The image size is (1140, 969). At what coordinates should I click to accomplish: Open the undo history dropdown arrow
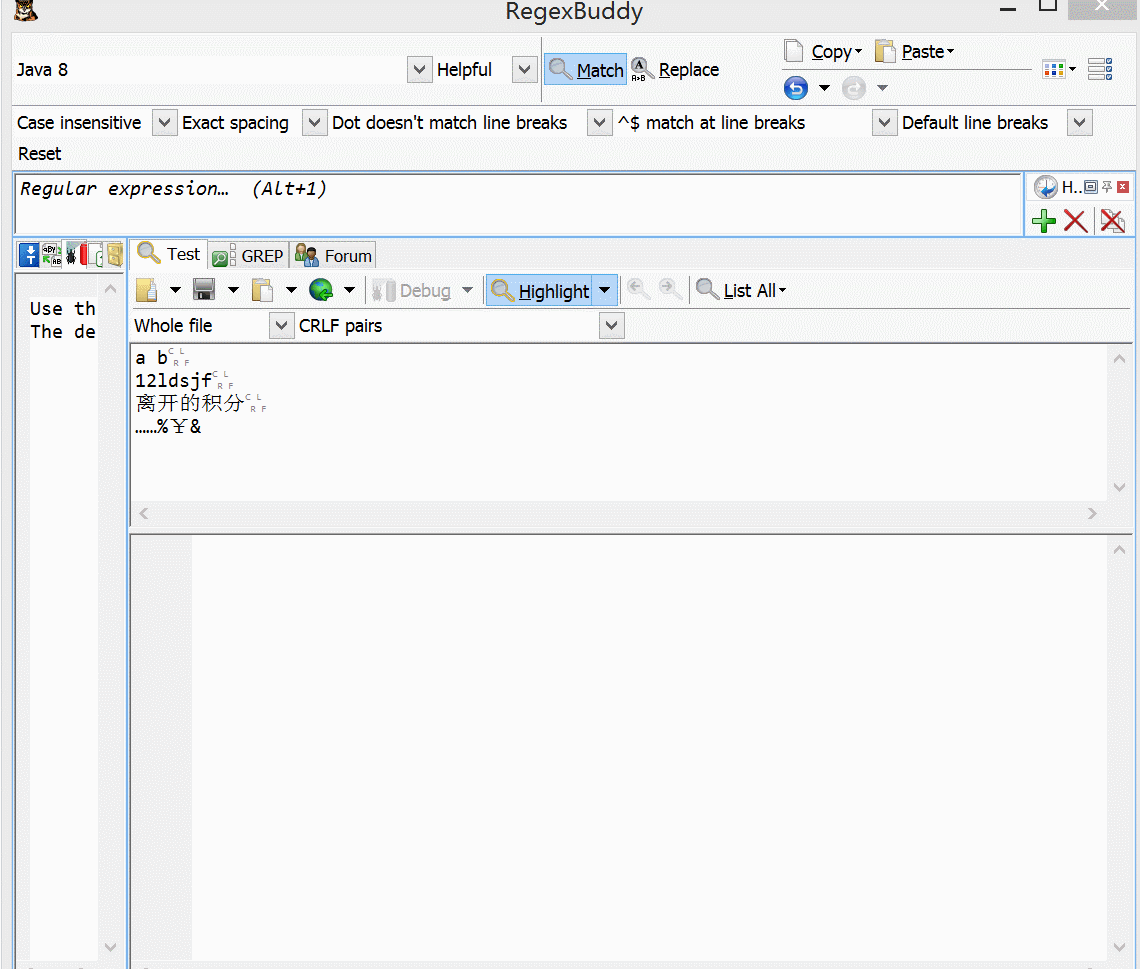click(x=824, y=88)
